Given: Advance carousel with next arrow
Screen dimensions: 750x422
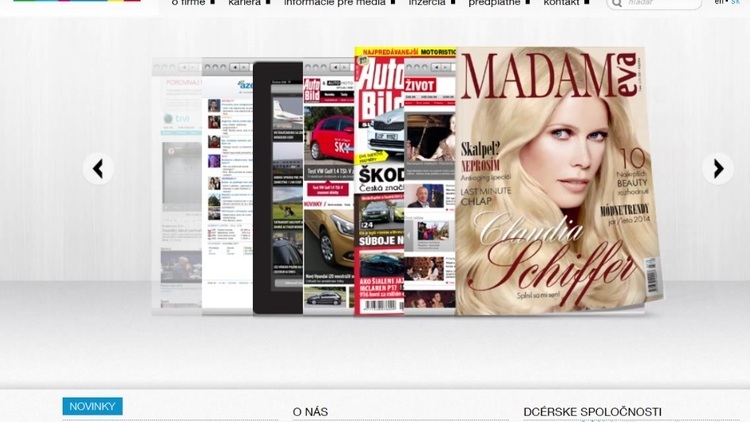Looking at the screenshot, I should click(x=718, y=168).
